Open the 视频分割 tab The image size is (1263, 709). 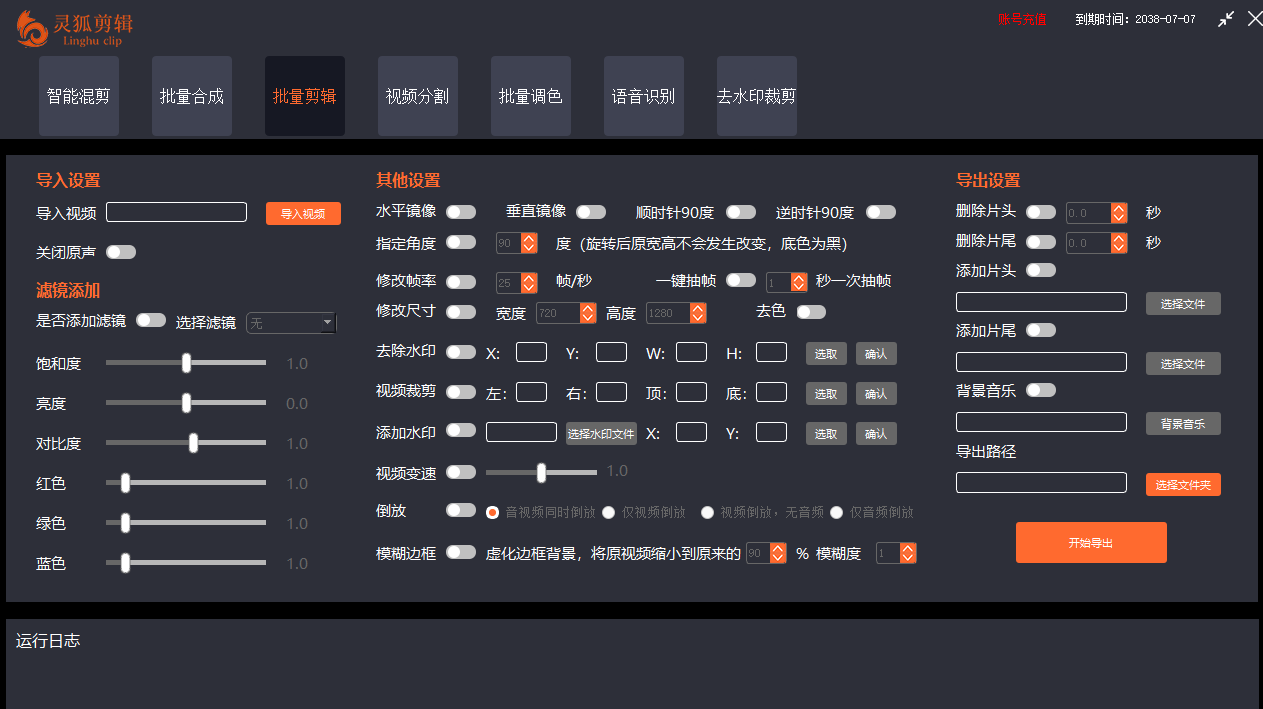click(x=417, y=95)
